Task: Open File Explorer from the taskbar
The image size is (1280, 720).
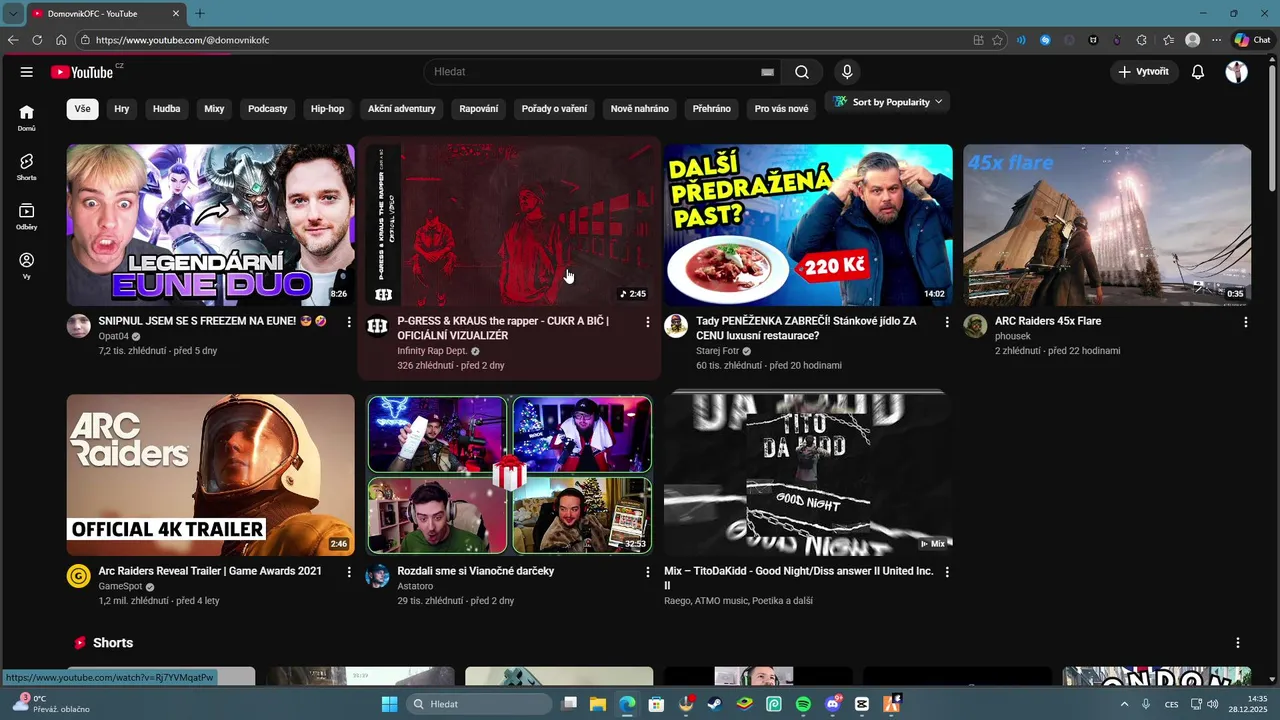Action: [597, 704]
